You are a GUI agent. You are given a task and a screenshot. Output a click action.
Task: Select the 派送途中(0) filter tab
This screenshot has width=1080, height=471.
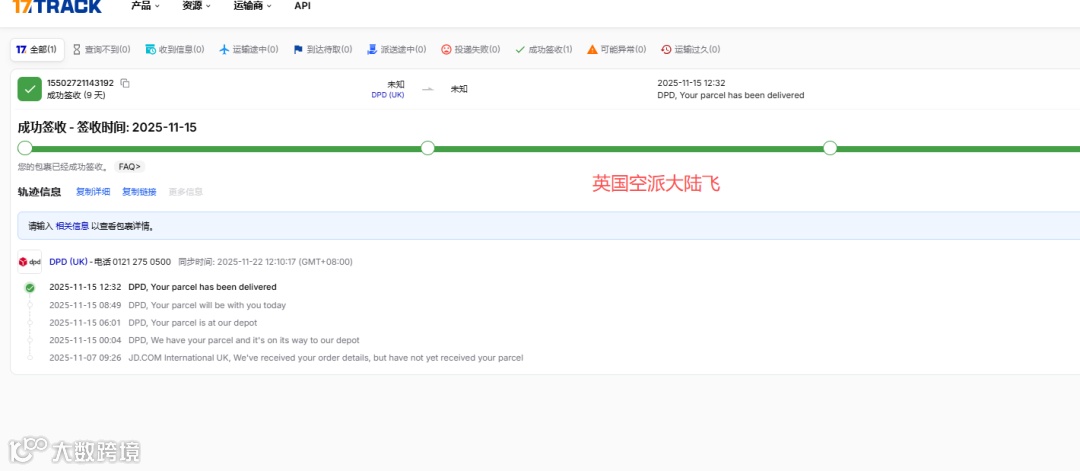coord(396,50)
